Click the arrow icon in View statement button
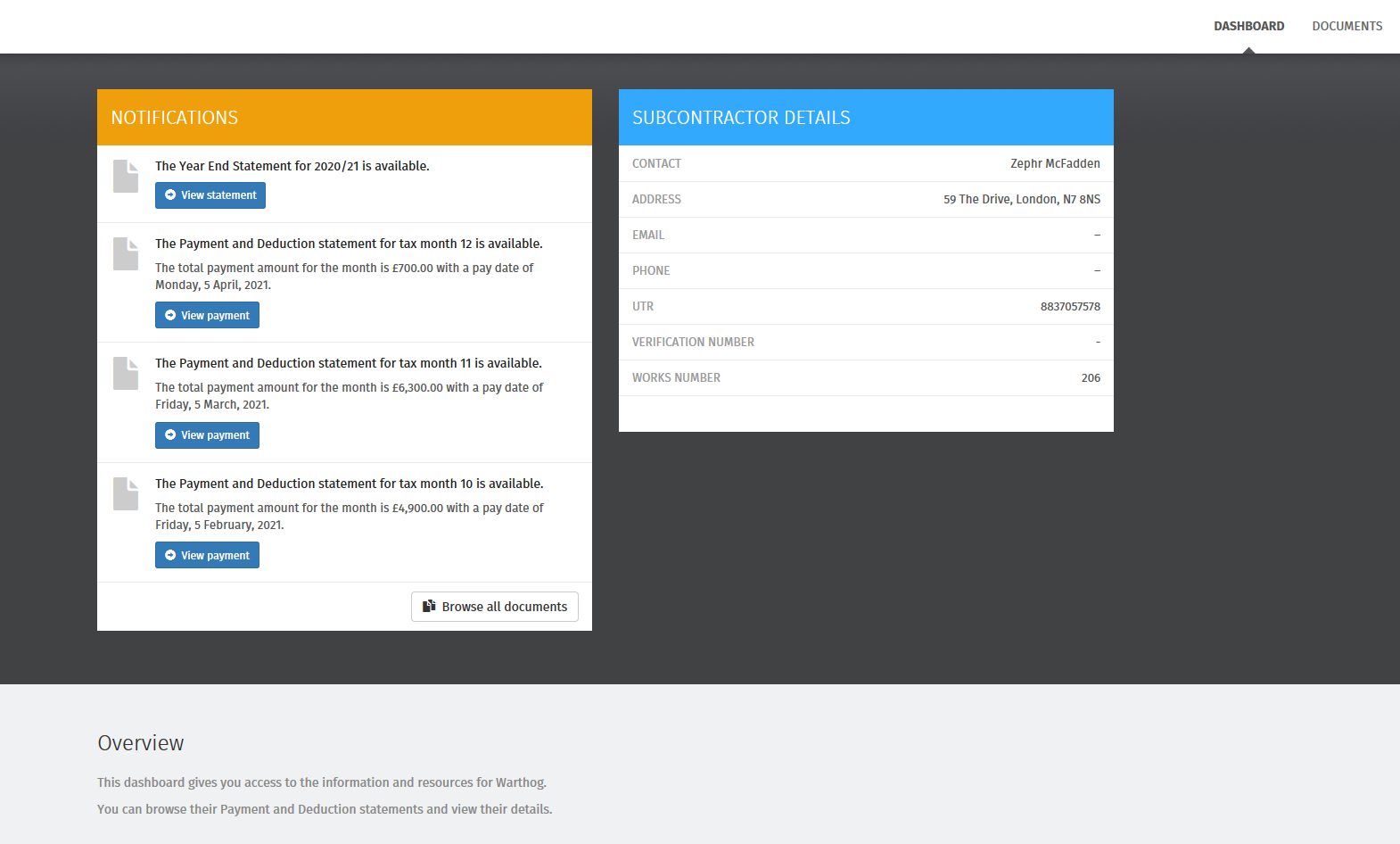Viewport: 1400px width, 844px height. [170, 194]
